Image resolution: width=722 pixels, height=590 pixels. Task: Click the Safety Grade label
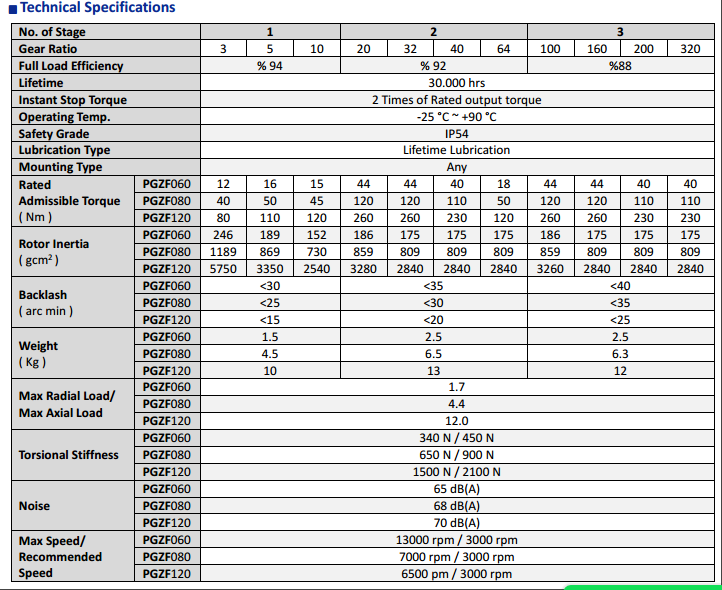tap(54, 134)
